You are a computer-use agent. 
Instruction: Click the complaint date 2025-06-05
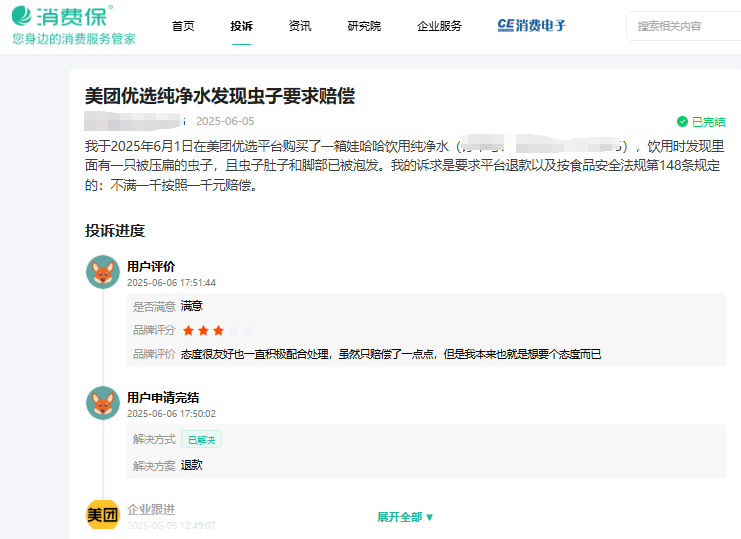tap(225, 121)
